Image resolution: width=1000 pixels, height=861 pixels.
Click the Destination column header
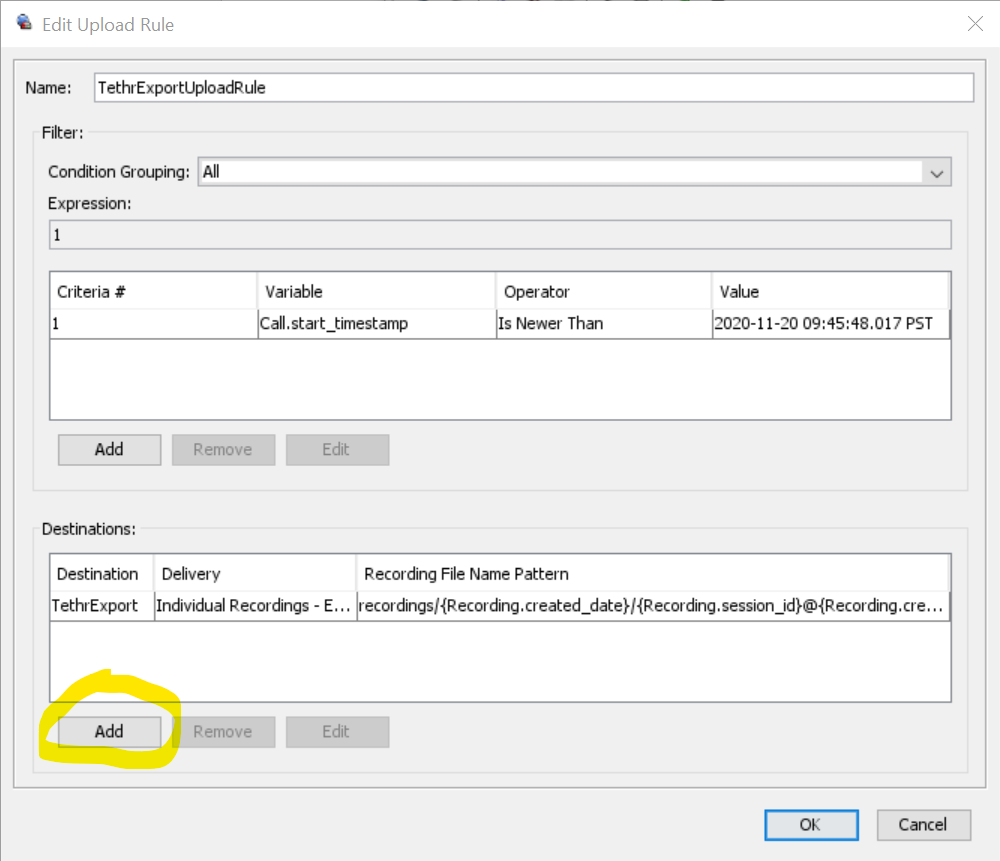(102, 574)
